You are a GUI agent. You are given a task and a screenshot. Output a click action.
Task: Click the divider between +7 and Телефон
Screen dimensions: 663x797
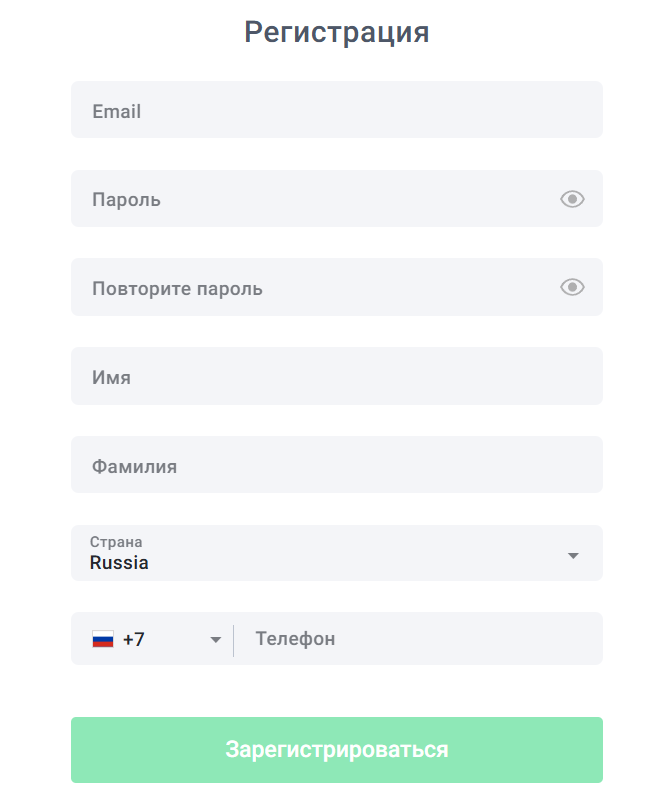(233, 640)
